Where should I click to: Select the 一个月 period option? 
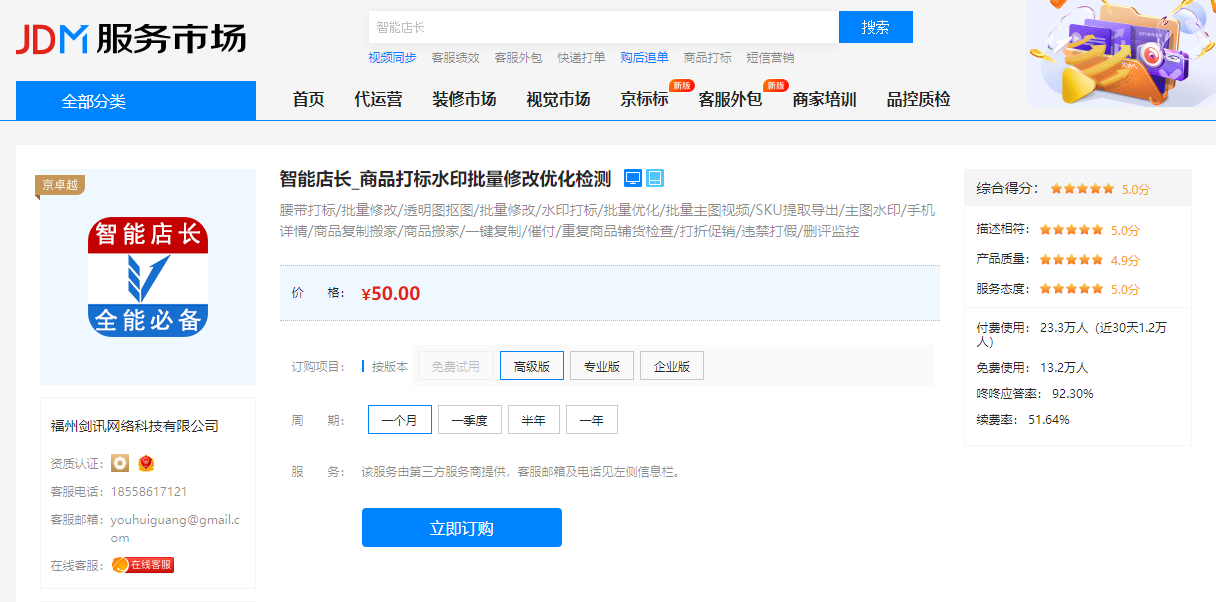(x=400, y=420)
